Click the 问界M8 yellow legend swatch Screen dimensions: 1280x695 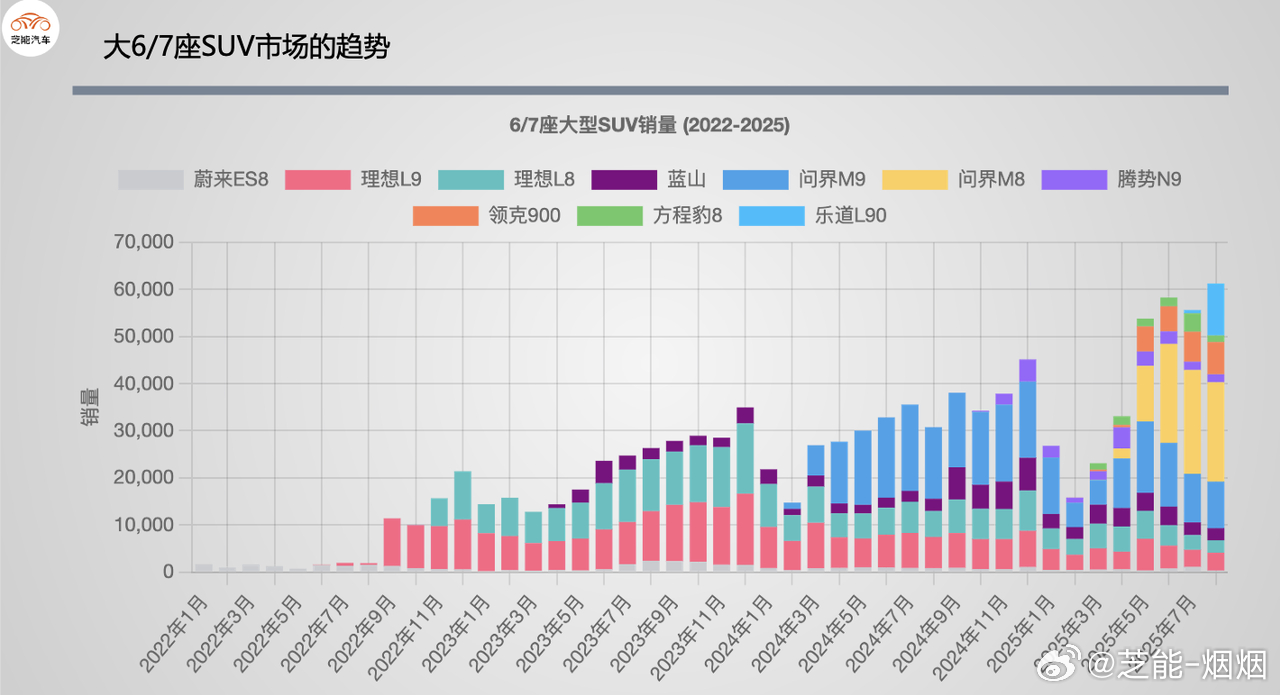coord(915,180)
